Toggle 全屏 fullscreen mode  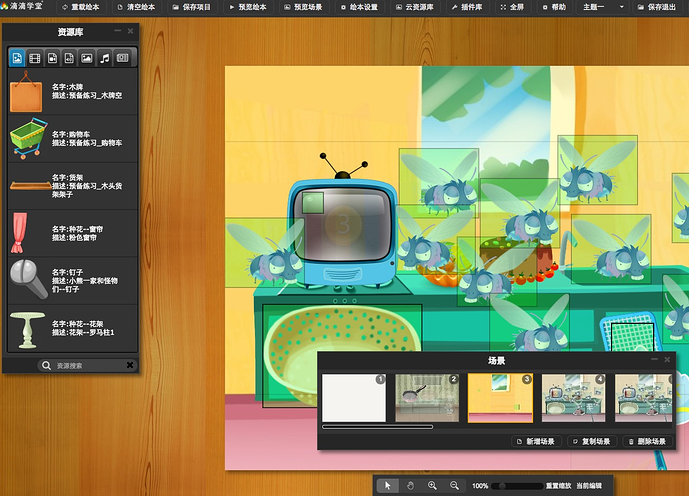tap(512, 7)
